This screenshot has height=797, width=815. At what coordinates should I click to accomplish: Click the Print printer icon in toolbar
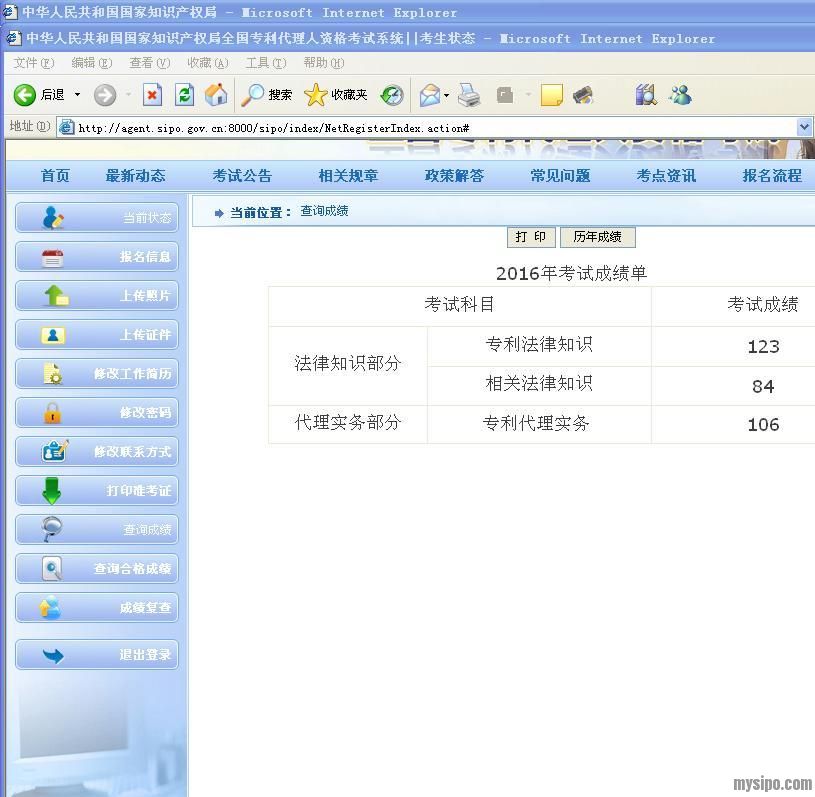[x=469, y=95]
